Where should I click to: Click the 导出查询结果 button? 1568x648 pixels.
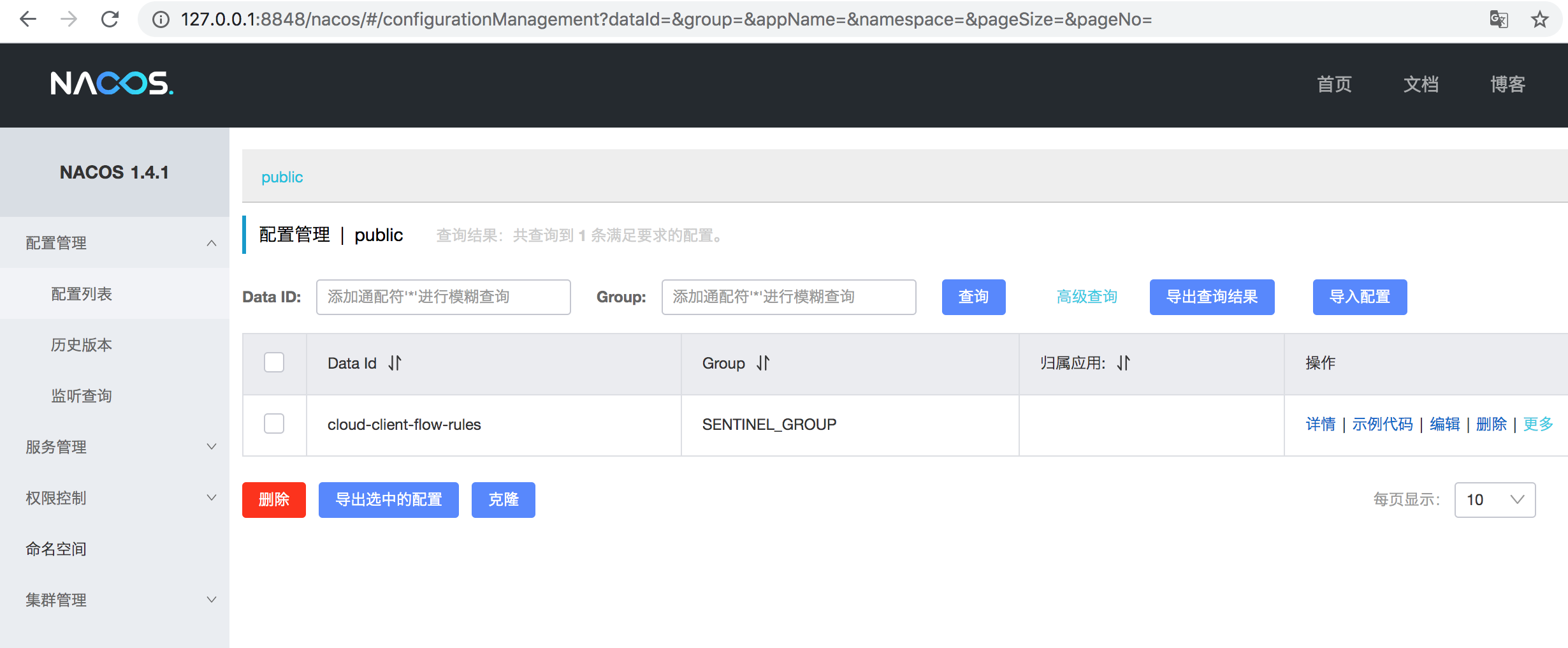point(1212,297)
